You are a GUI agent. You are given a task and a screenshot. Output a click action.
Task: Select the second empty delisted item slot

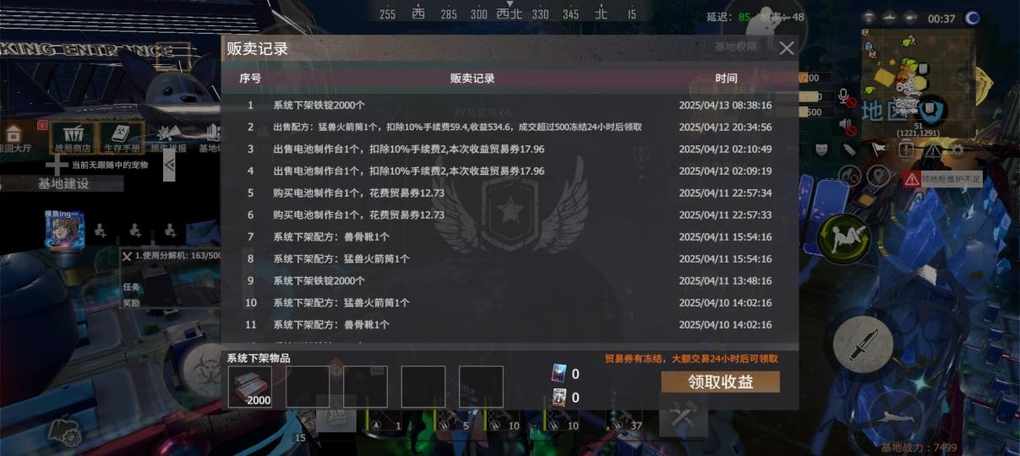tap(366, 386)
